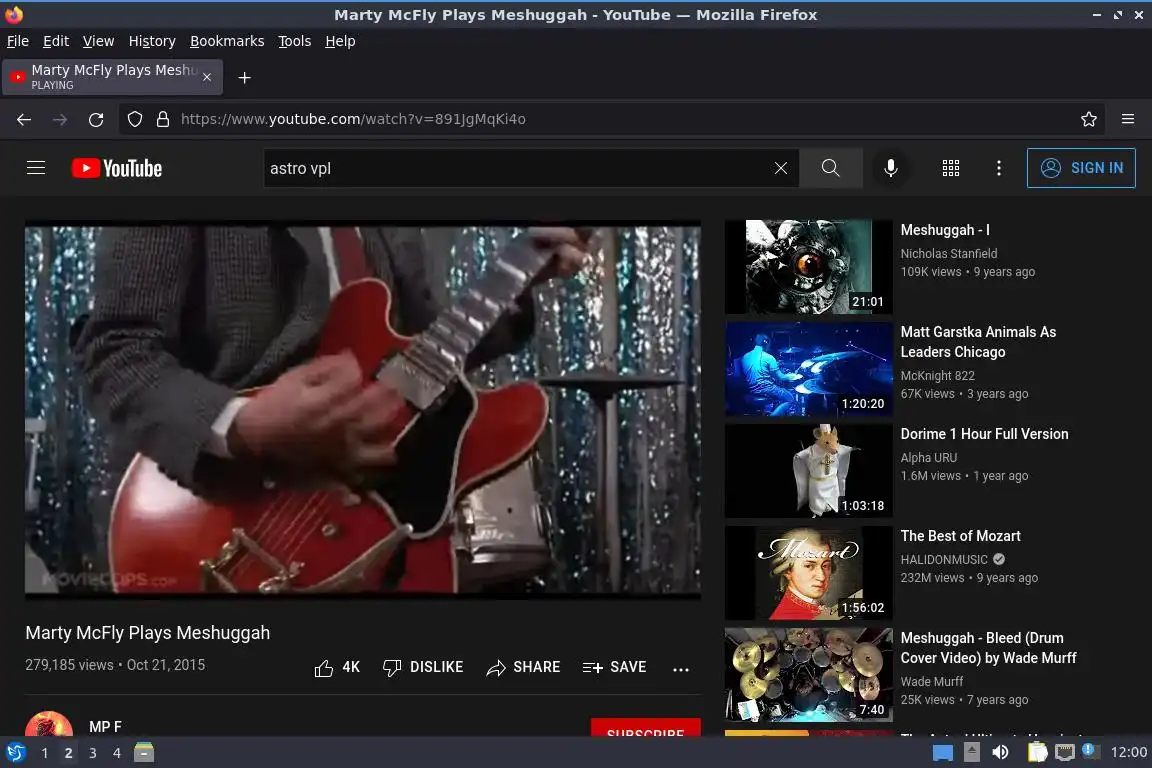Open the File menu
1152x768 pixels.
[18, 41]
